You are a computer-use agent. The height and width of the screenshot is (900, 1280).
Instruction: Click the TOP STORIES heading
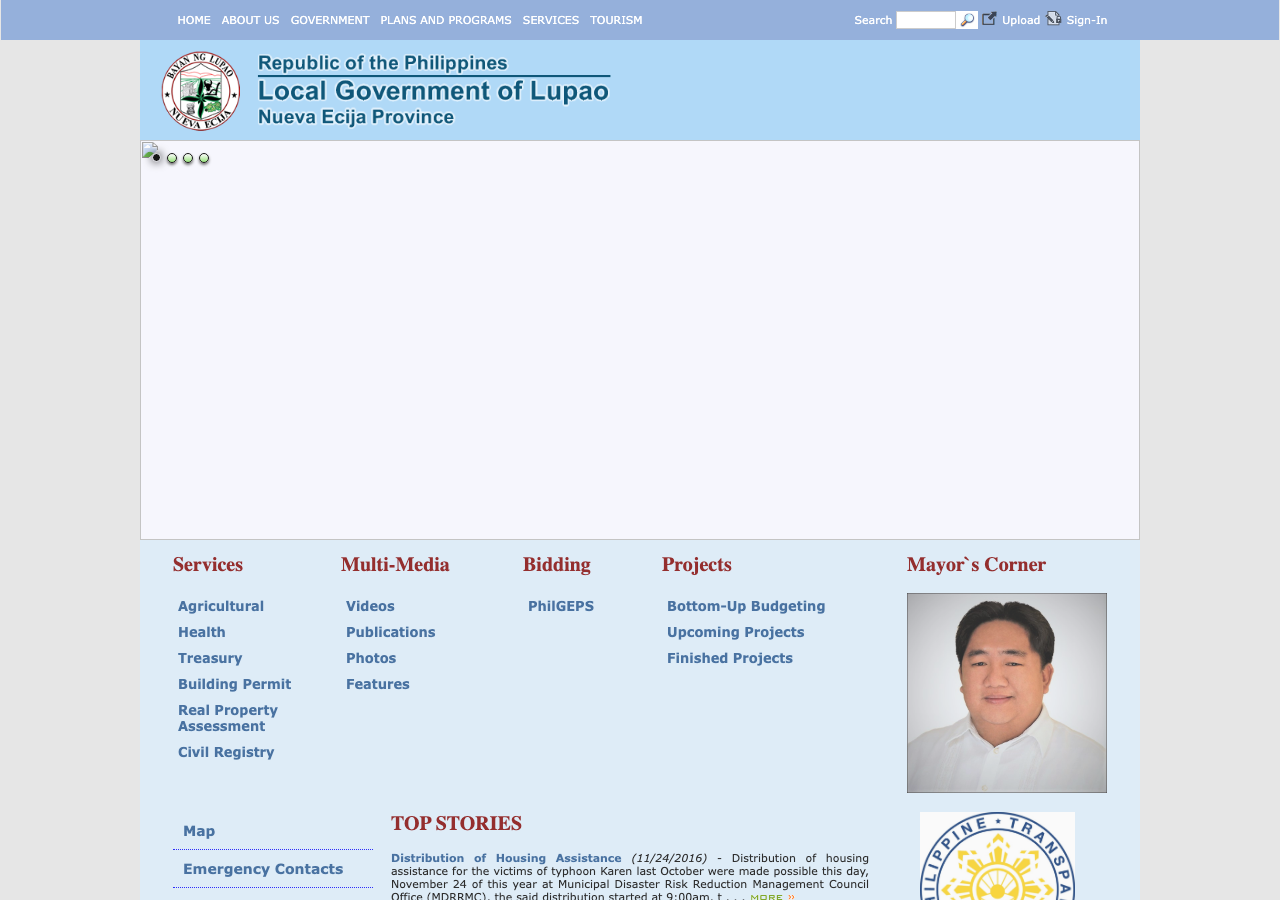pyautogui.click(x=457, y=824)
